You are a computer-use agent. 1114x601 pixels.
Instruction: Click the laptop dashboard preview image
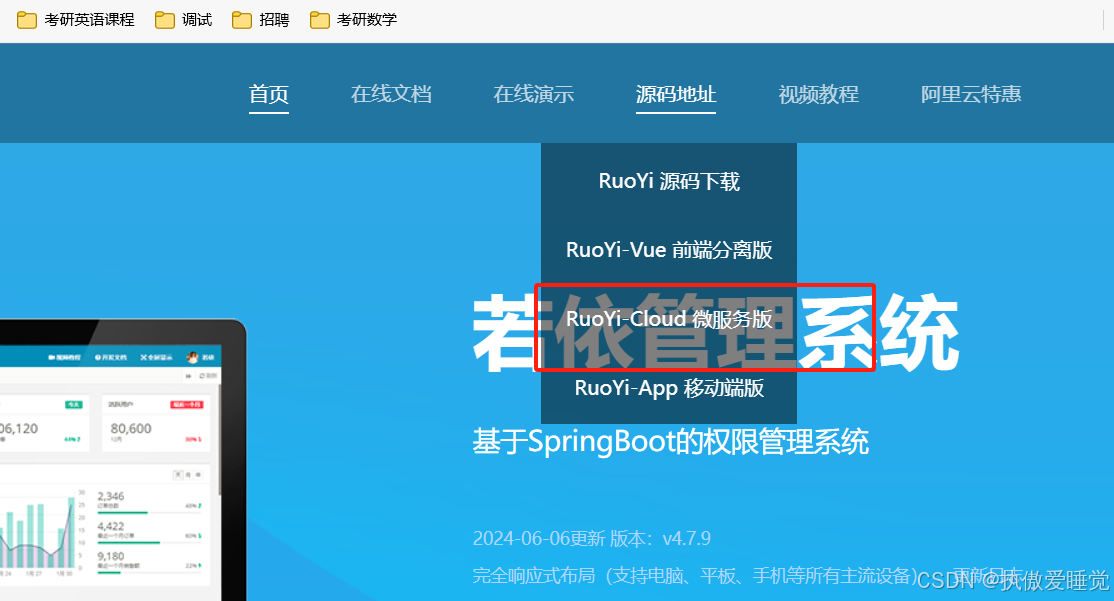coord(121,460)
